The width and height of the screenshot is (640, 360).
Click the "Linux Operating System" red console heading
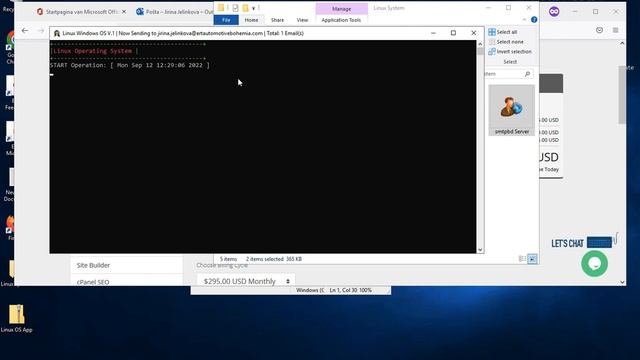(93, 51)
